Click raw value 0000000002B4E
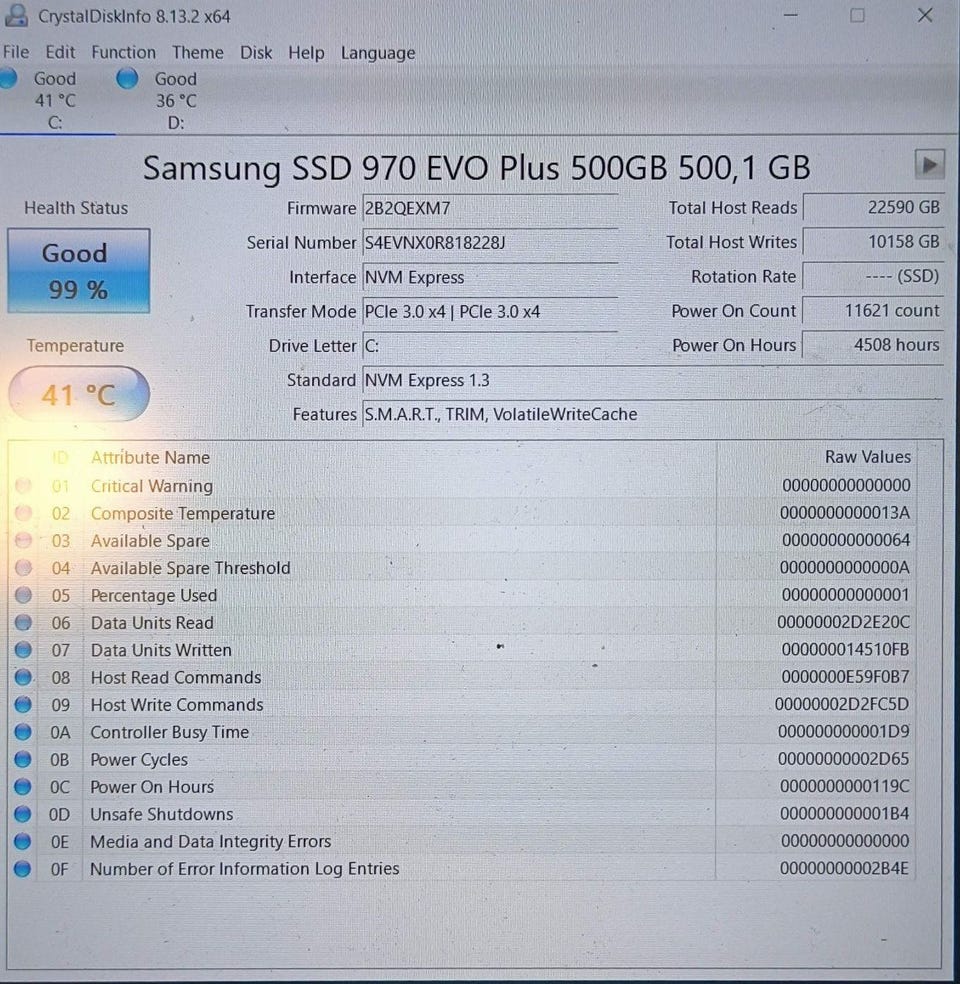This screenshot has height=984, width=960. (x=844, y=869)
